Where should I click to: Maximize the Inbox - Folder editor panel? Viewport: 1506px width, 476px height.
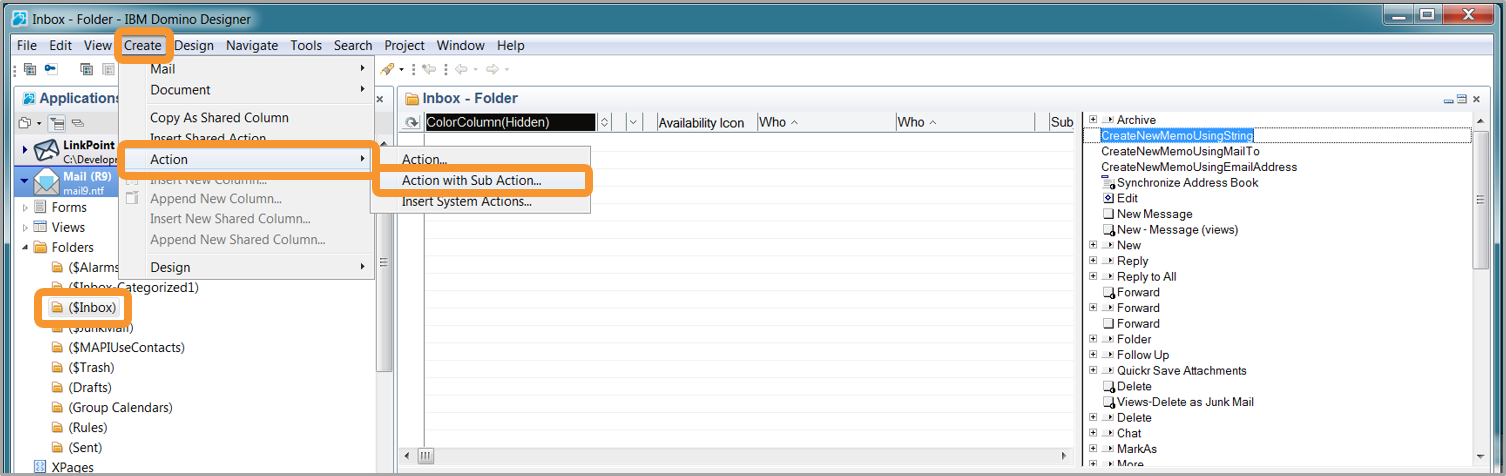1462,99
